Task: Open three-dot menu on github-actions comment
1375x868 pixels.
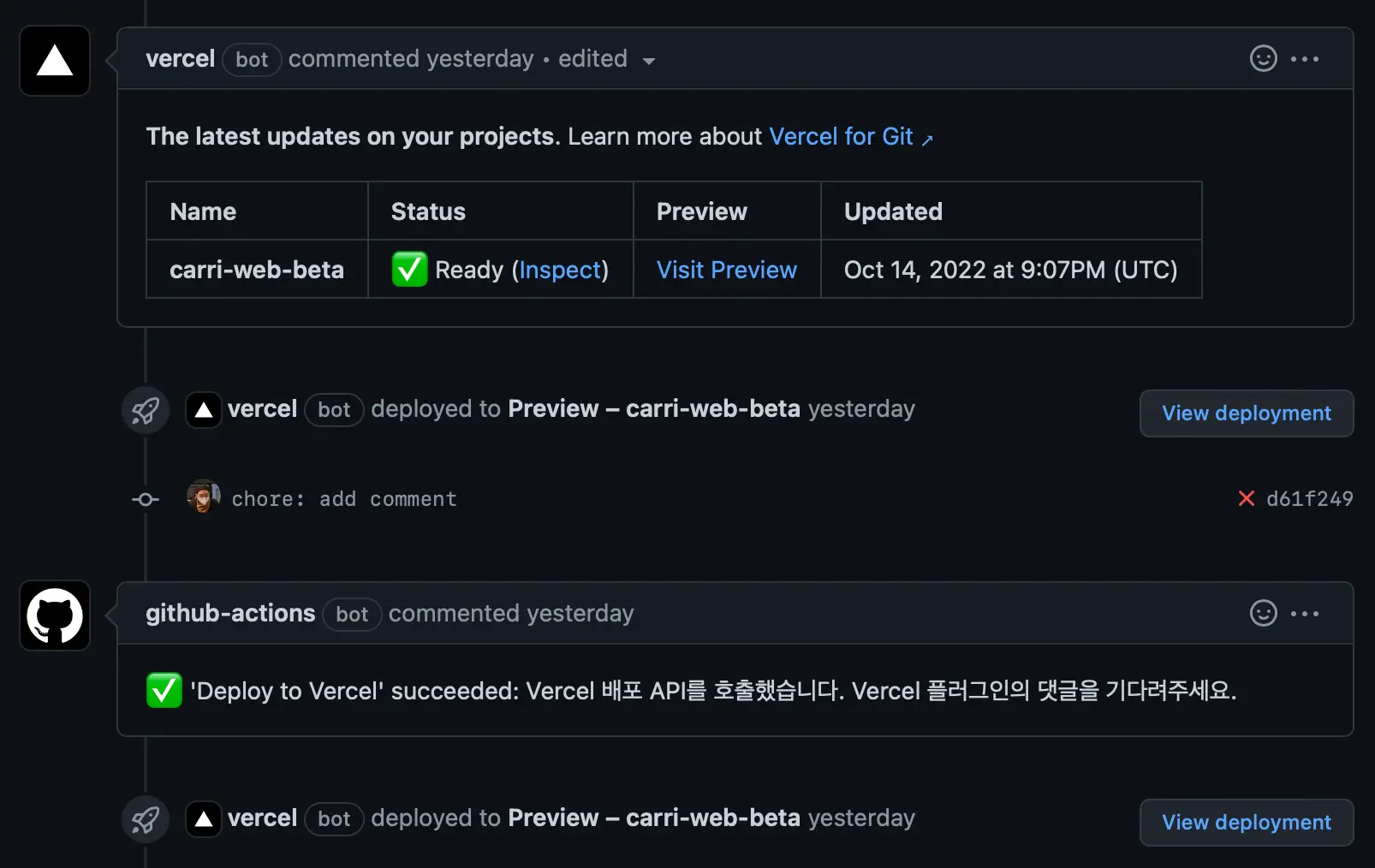Action: (x=1305, y=614)
